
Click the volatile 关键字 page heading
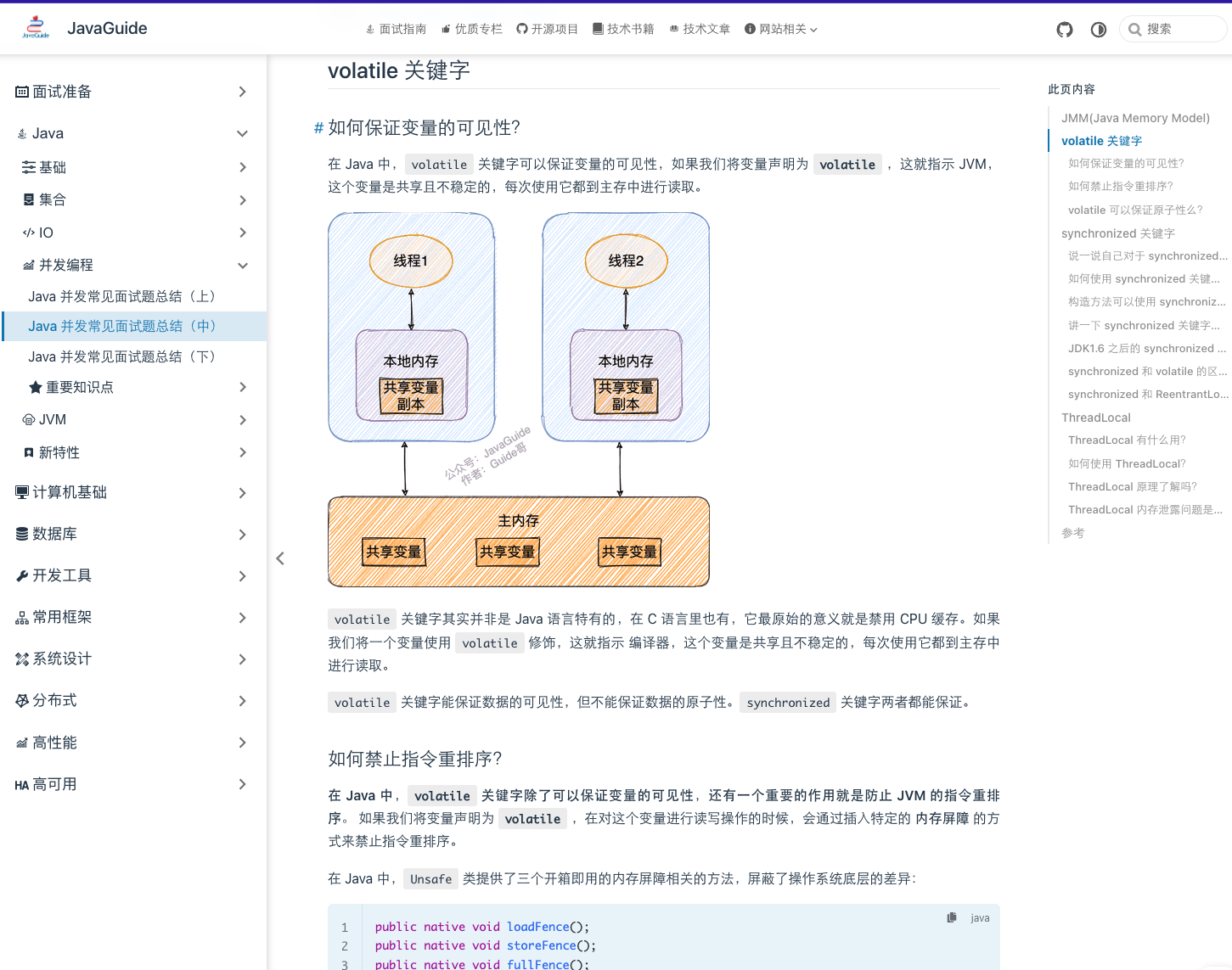pos(399,70)
